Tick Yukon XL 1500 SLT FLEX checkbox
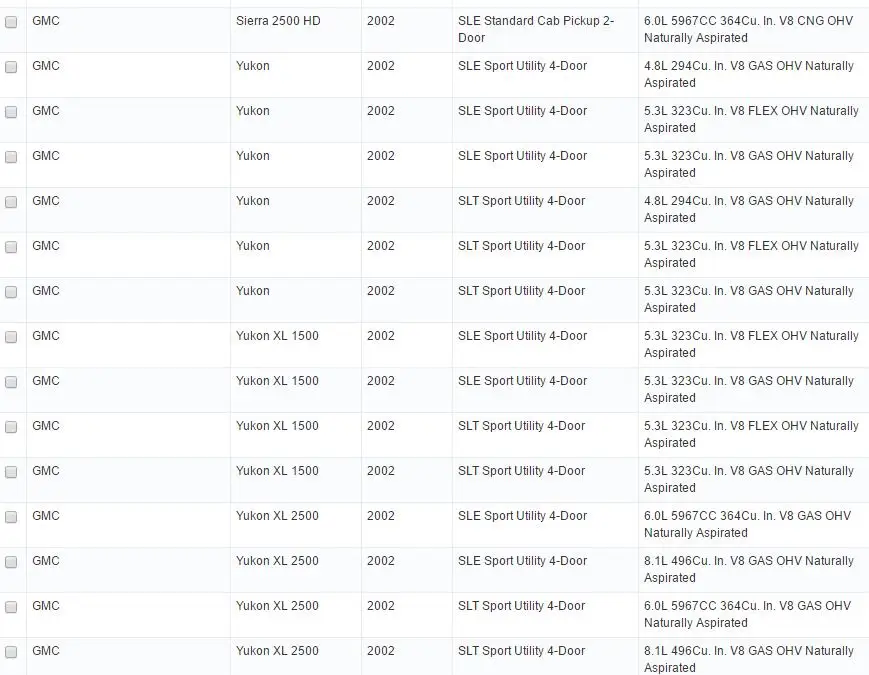This screenshot has width=869, height=675. [x=11, y=427]
